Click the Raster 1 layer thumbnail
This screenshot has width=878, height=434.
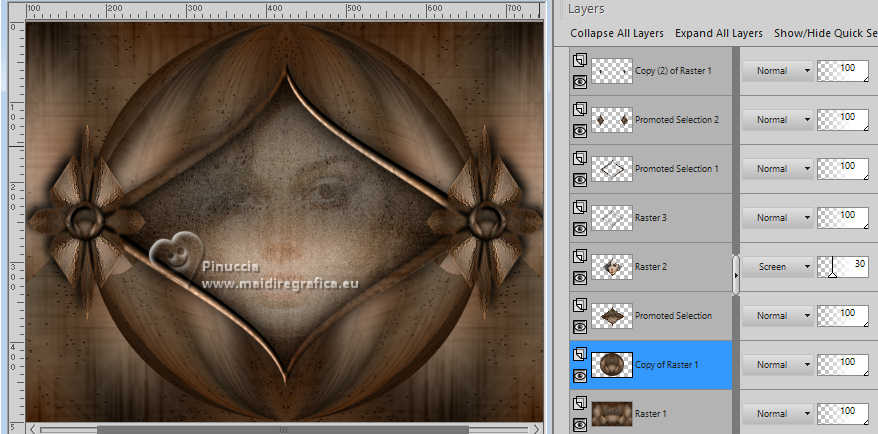tap(611, 413)
